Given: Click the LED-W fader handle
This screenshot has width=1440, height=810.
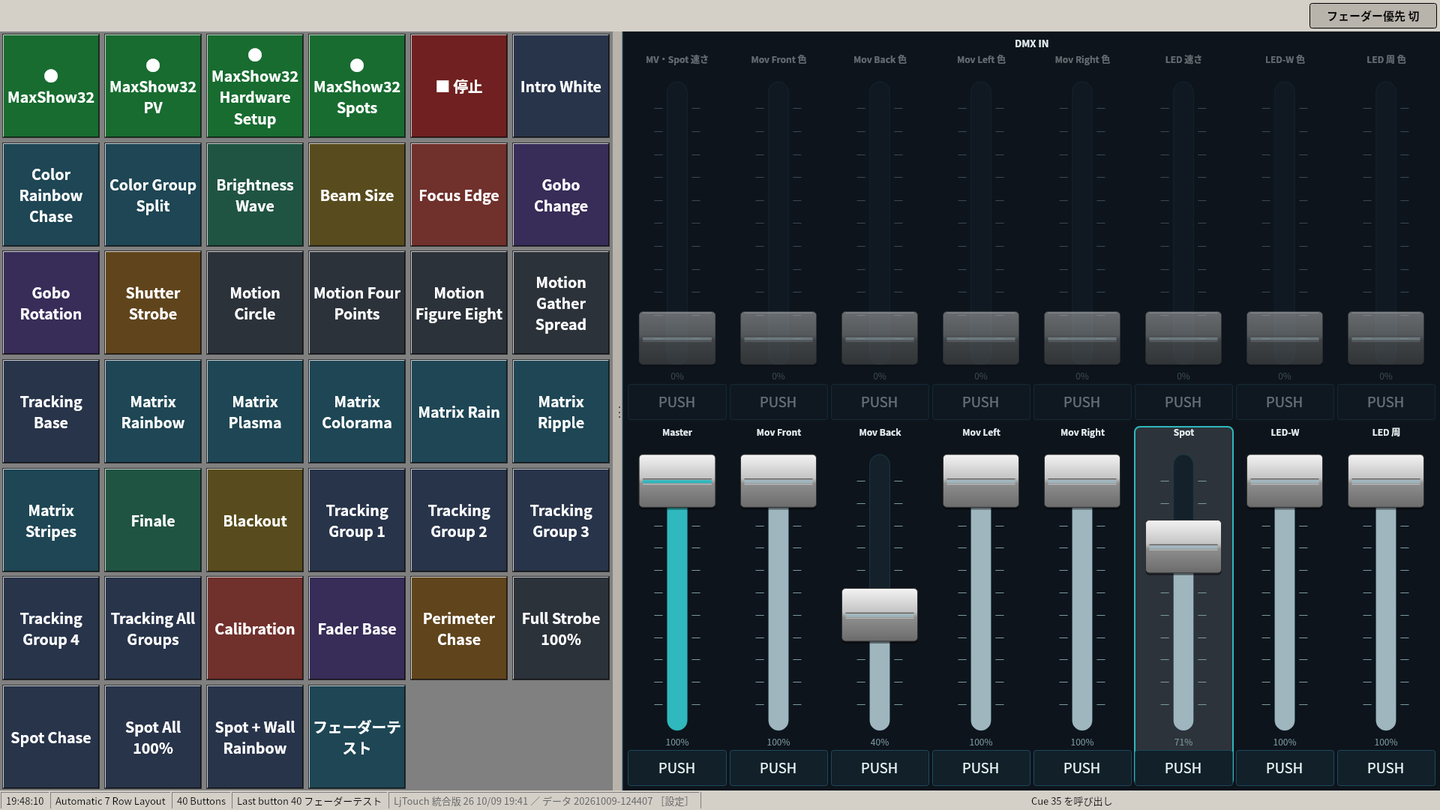Looking at the screenshot, I should pos(1284,481).
